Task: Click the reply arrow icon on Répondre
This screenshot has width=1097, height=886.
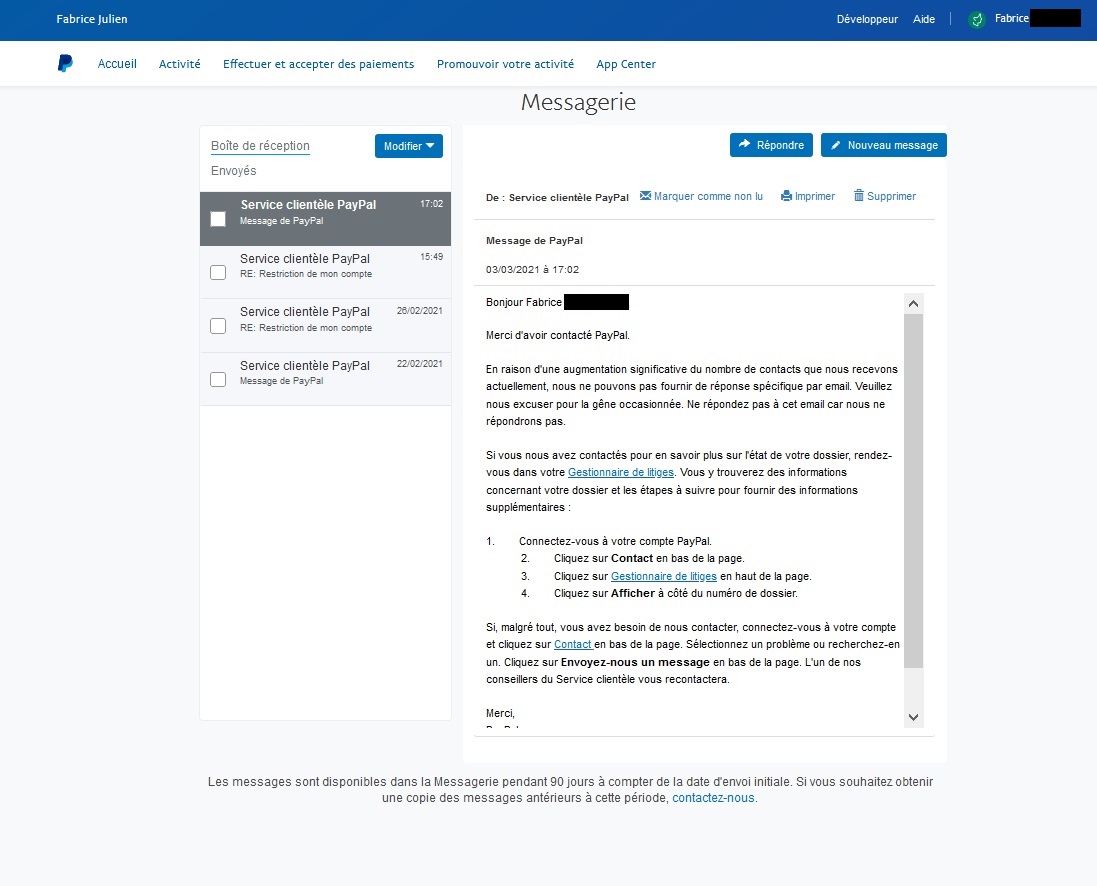Action: [744, 144]
